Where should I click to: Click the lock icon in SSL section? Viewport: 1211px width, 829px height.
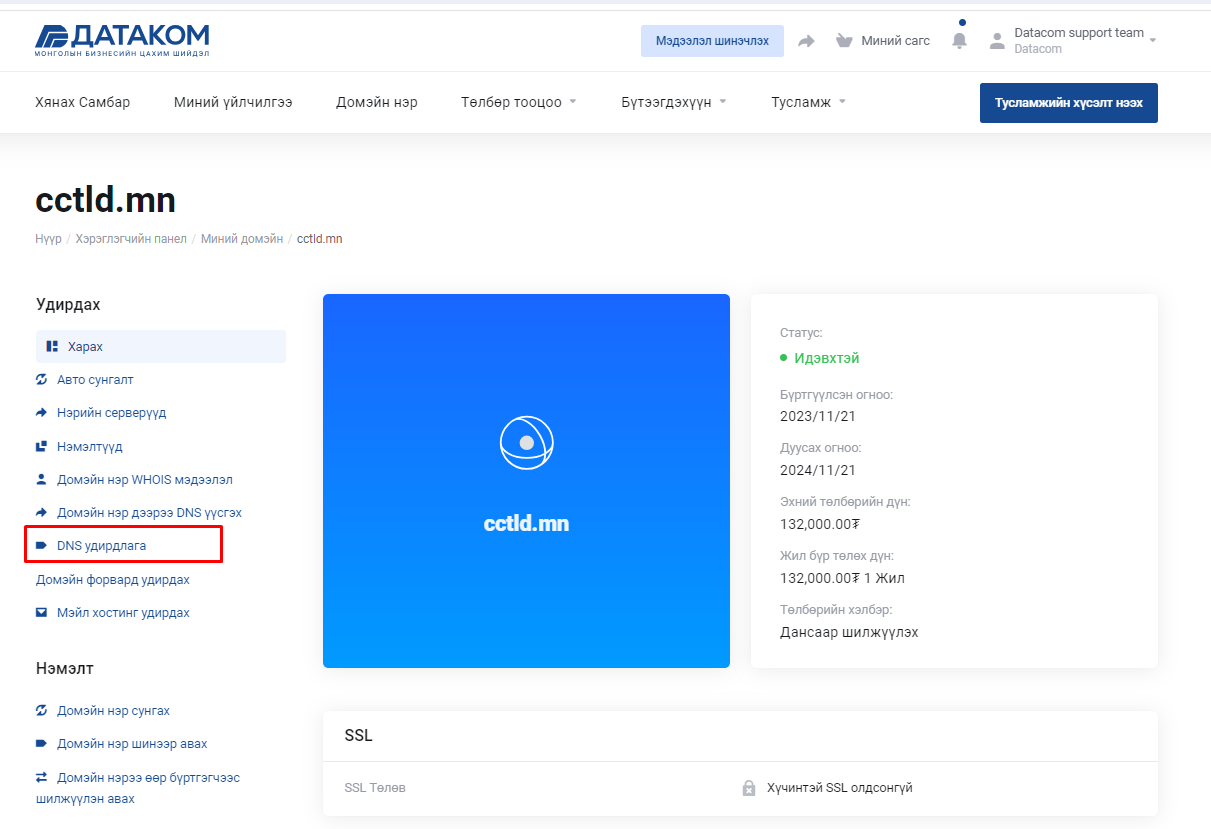(749, 788)
